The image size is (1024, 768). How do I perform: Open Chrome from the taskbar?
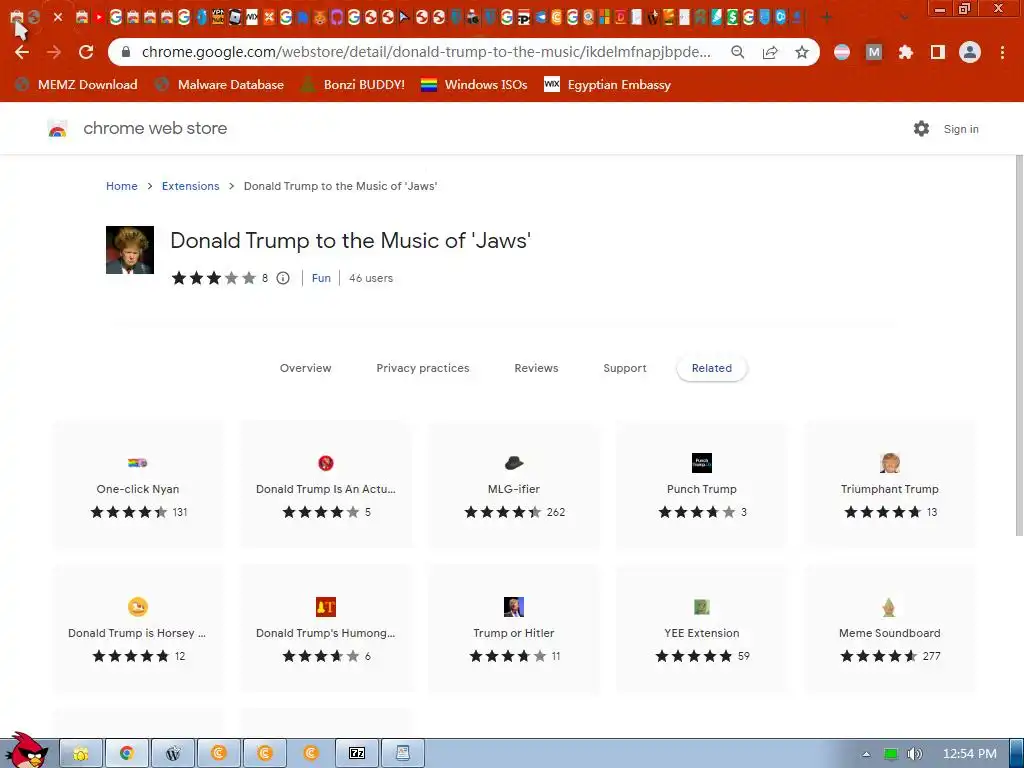point(127,754)
